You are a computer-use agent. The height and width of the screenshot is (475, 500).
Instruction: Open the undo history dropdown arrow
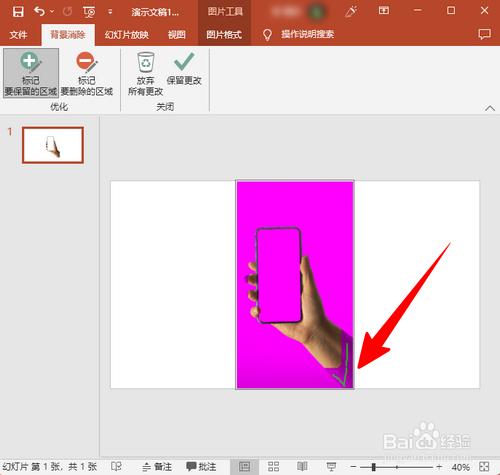pyautogui.click(x=52, y=12)
